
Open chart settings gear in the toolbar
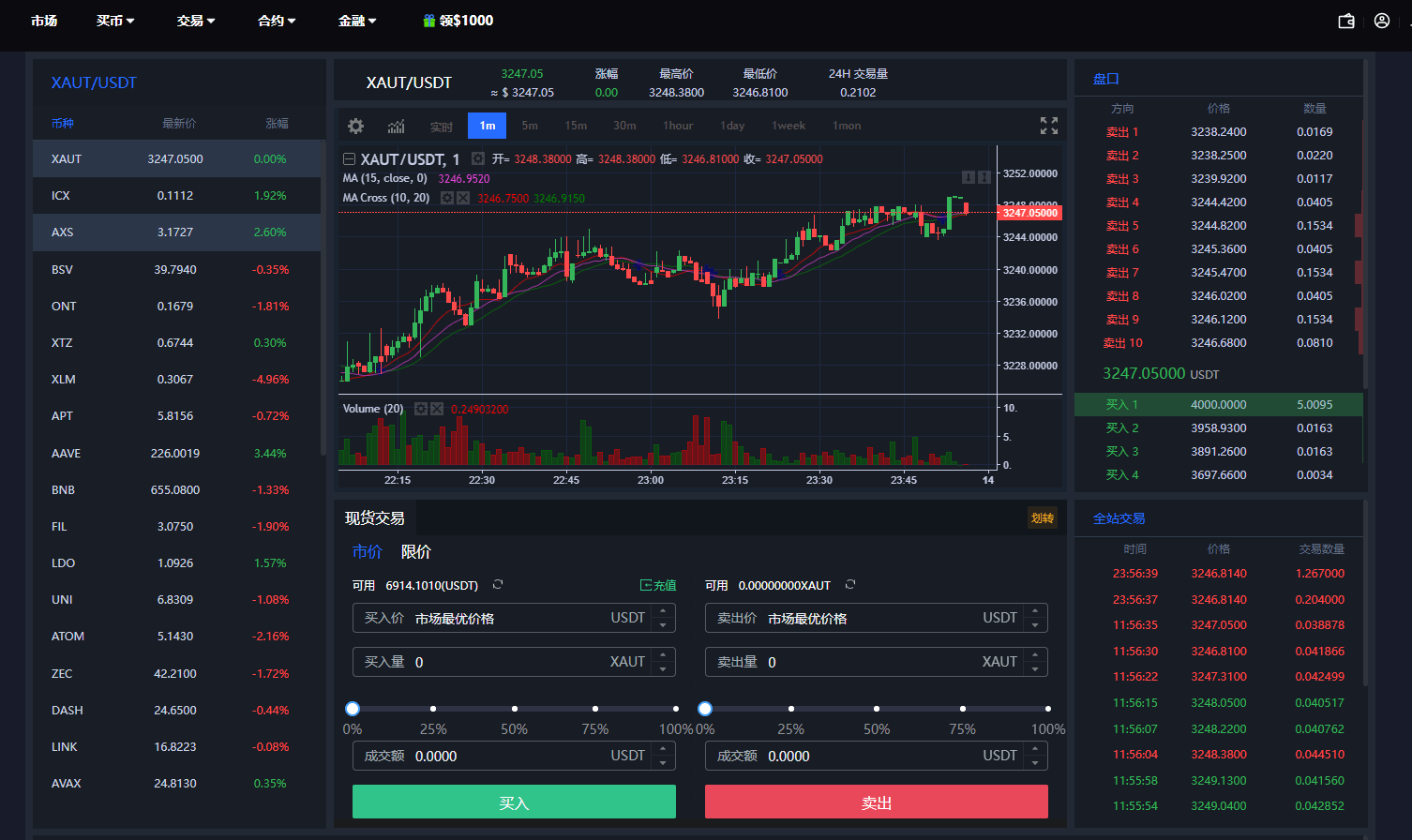pos(355,126)
